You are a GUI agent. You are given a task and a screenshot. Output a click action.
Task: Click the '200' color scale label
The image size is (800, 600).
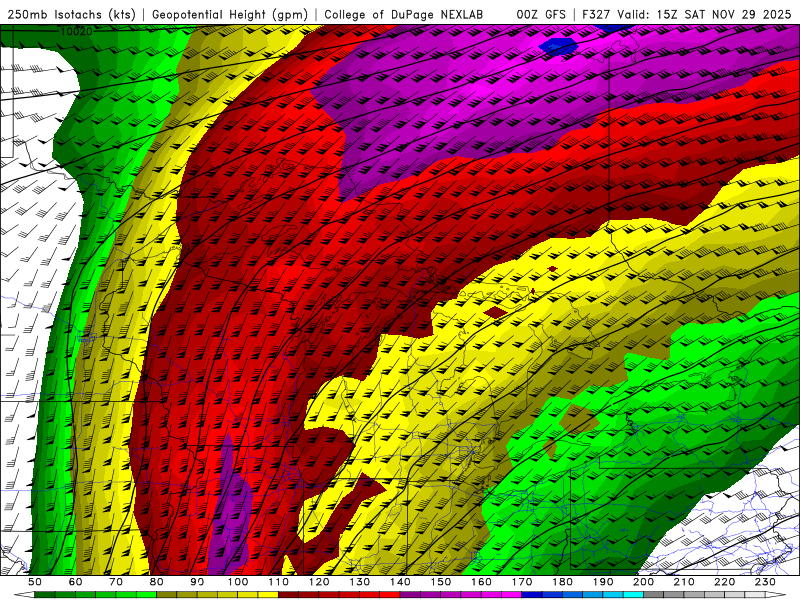pos(644,582)
